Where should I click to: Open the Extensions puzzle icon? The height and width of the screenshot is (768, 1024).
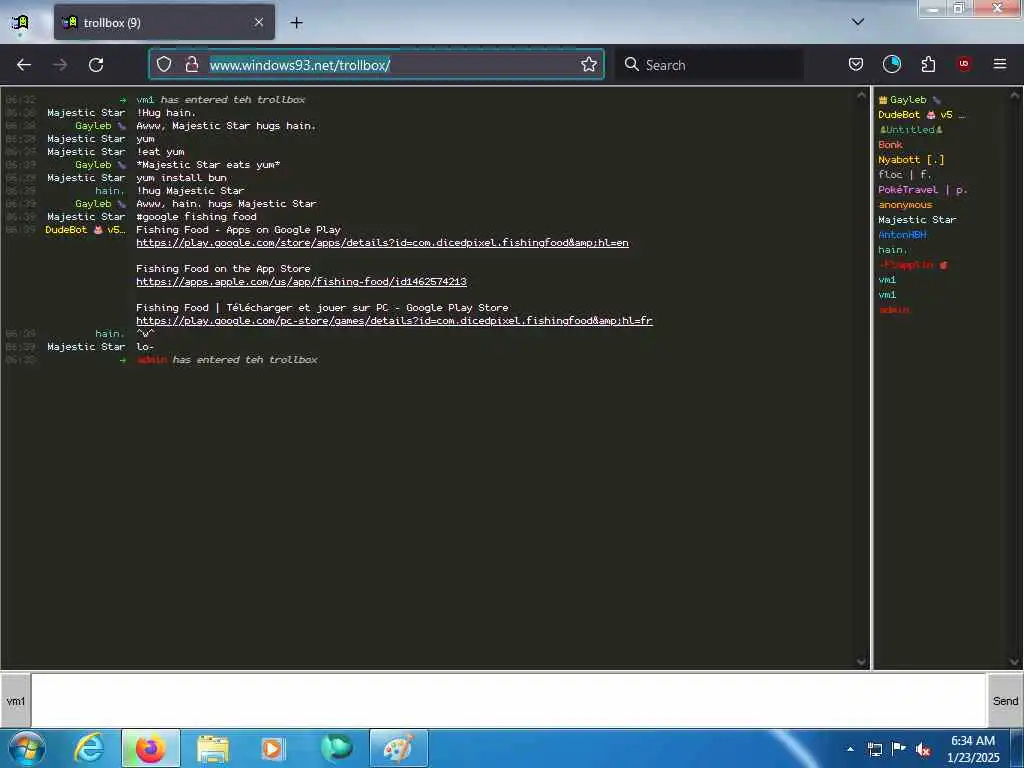[928, 64]
